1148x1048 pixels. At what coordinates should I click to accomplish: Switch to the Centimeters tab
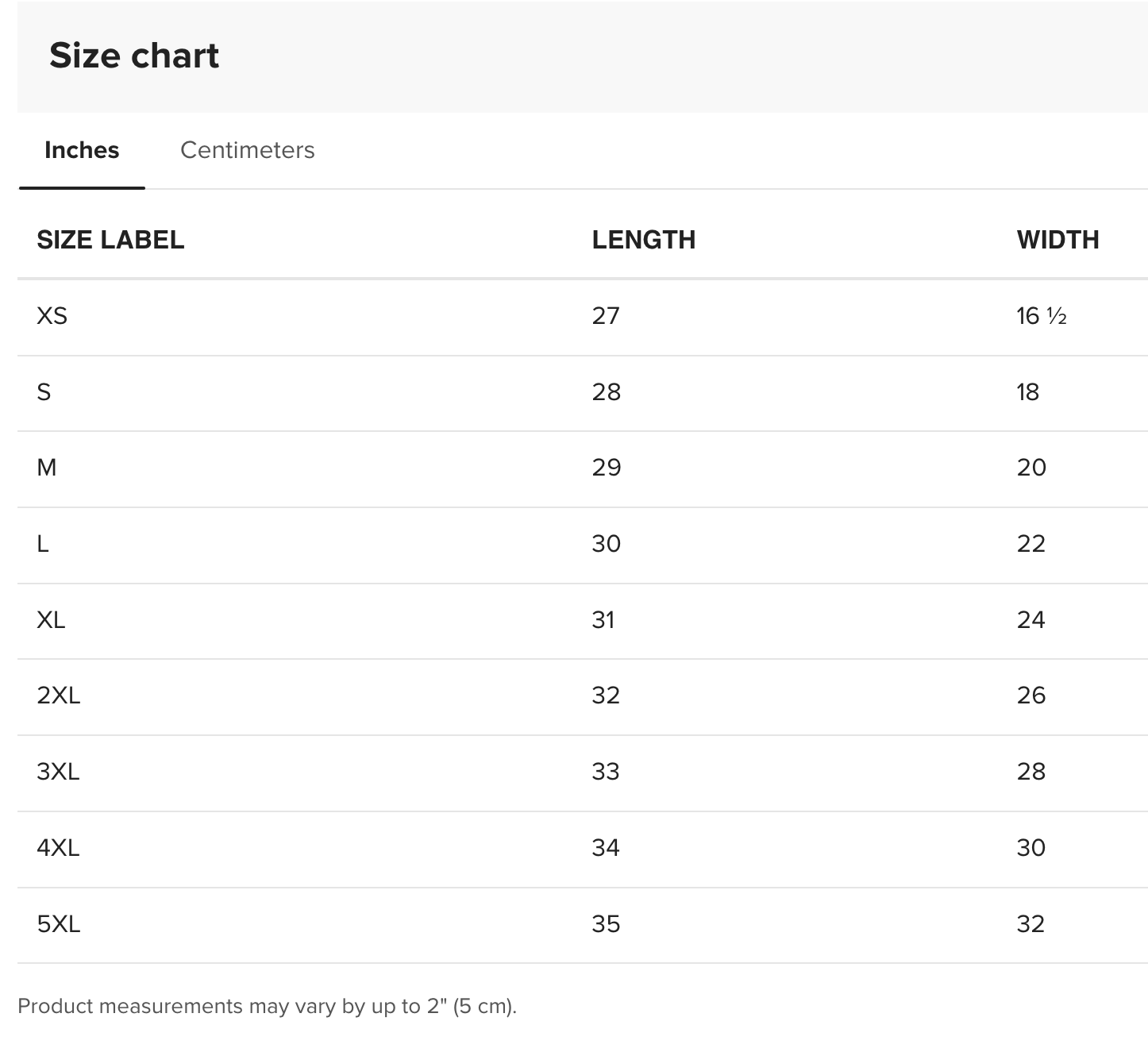tap(247, 150)
